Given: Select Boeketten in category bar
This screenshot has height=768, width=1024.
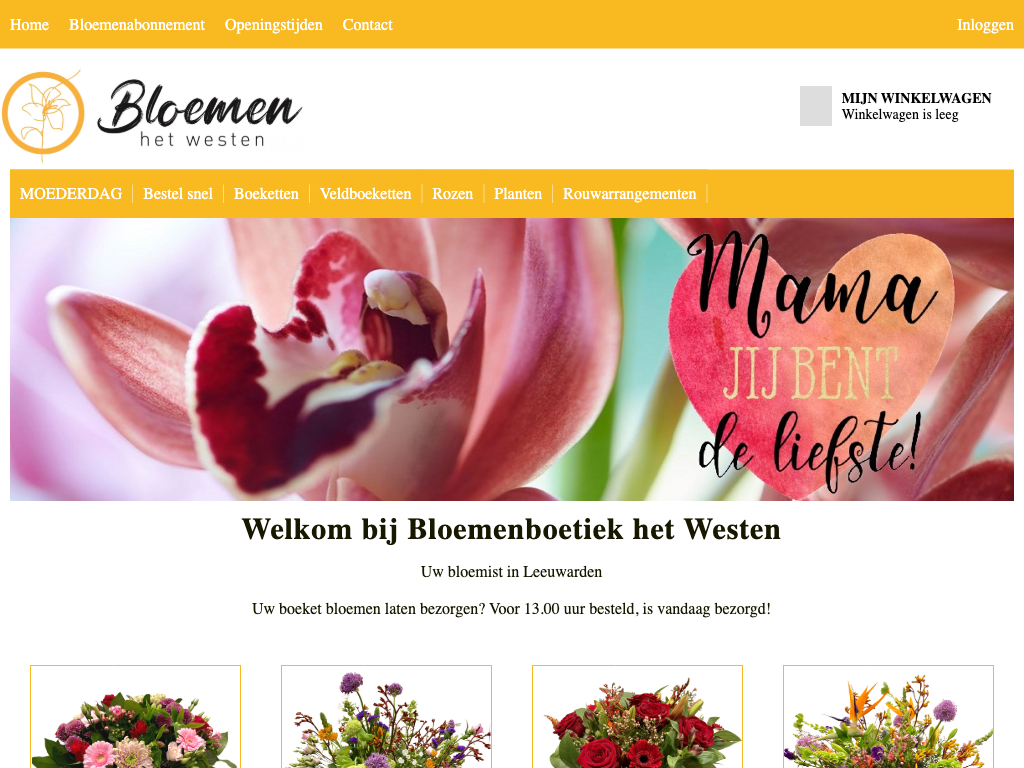Looking at the screenshot, I should click(x=266, y=194).
